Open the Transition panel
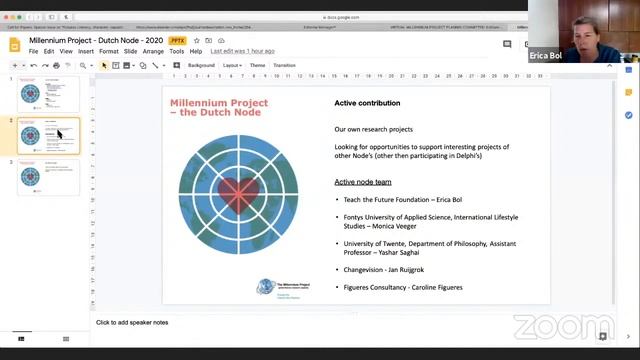Screen dimensions: 640x360 coord(284,65)
